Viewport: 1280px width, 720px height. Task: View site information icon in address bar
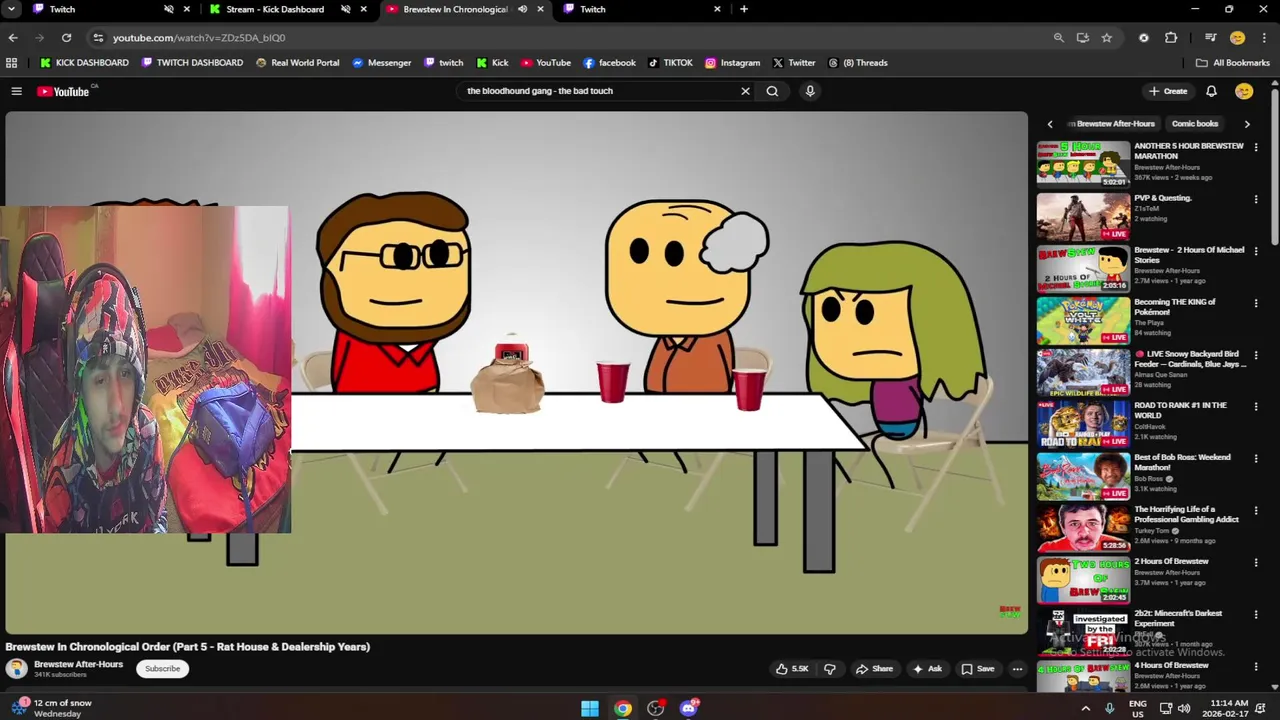[98, 38]
